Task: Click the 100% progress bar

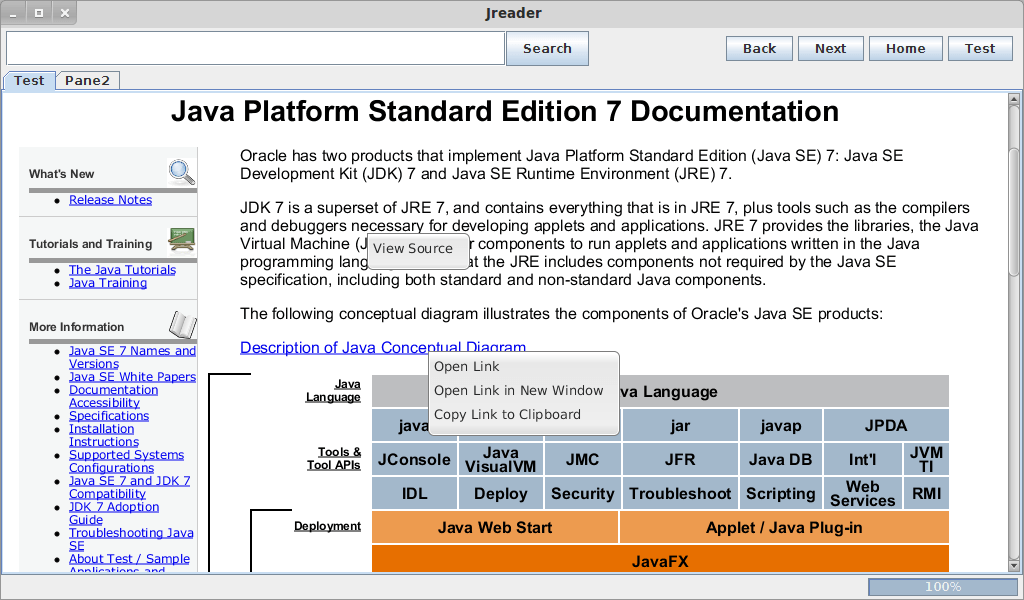Action: (x=944, y=587)
